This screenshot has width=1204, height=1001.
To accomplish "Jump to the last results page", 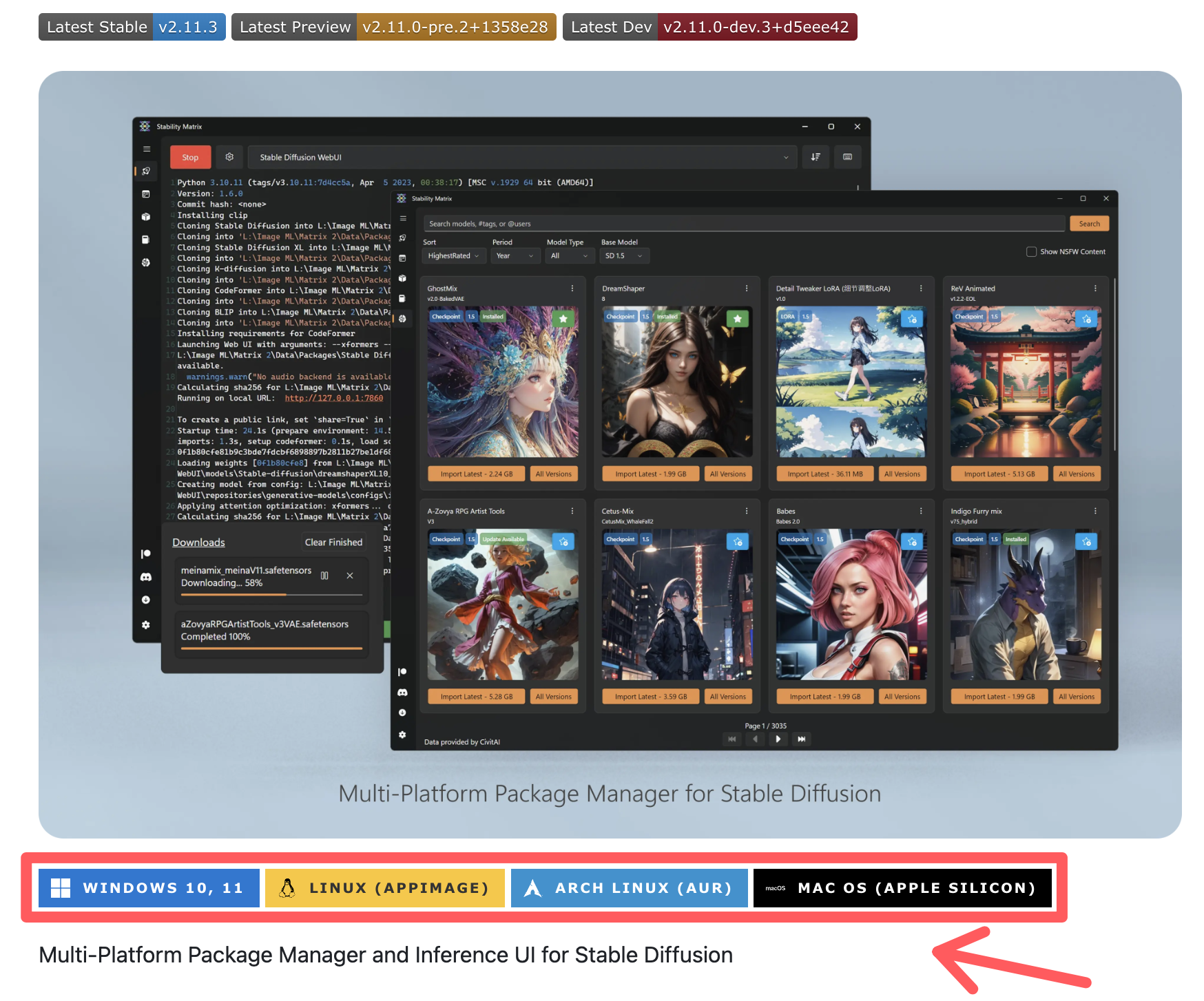I will (801, 739).
